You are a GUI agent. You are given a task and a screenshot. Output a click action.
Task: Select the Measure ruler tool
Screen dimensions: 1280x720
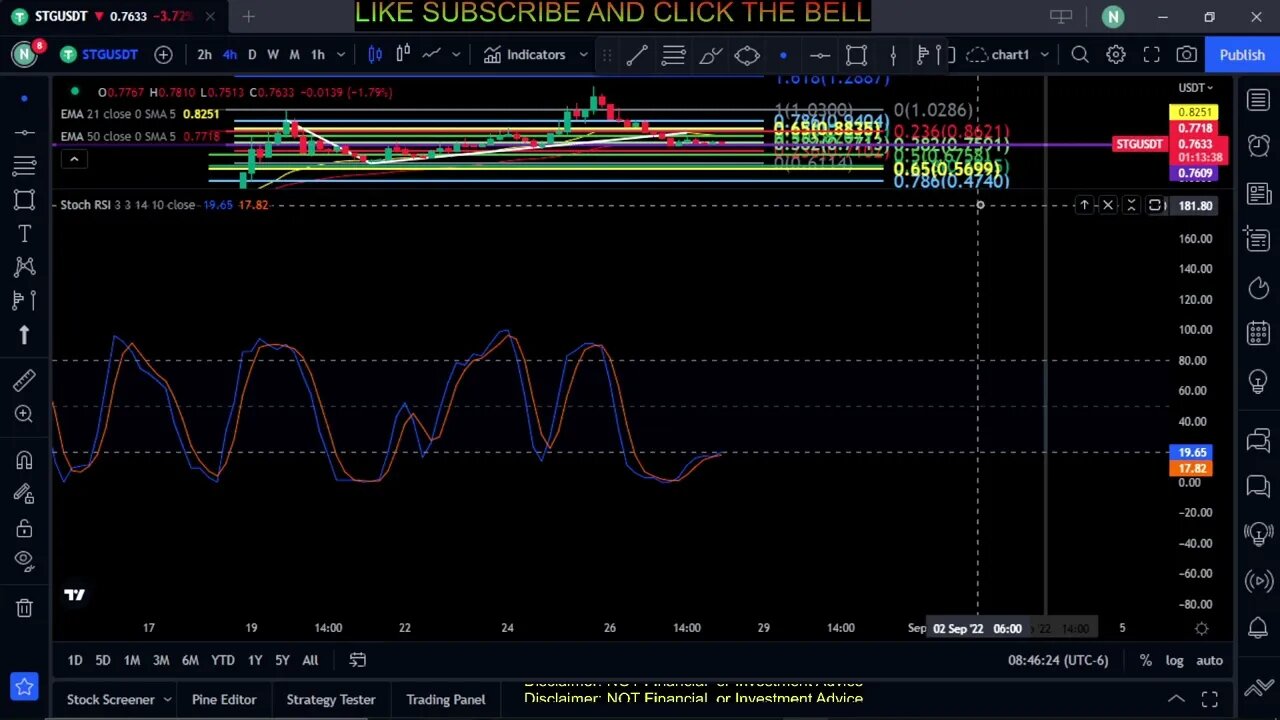click(x=24, y=380)
